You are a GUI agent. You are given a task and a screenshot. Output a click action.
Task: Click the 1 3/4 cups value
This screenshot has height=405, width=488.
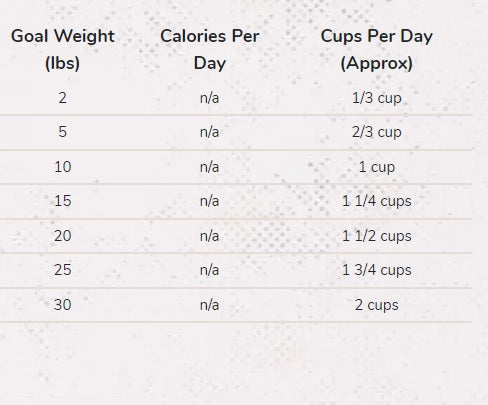(x=377, y=270)
